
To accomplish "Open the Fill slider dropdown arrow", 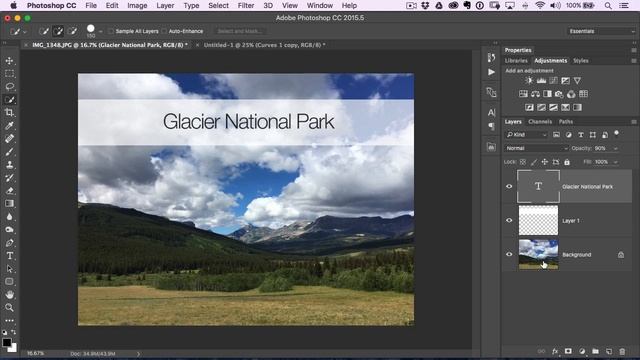I will click(616, 162).
